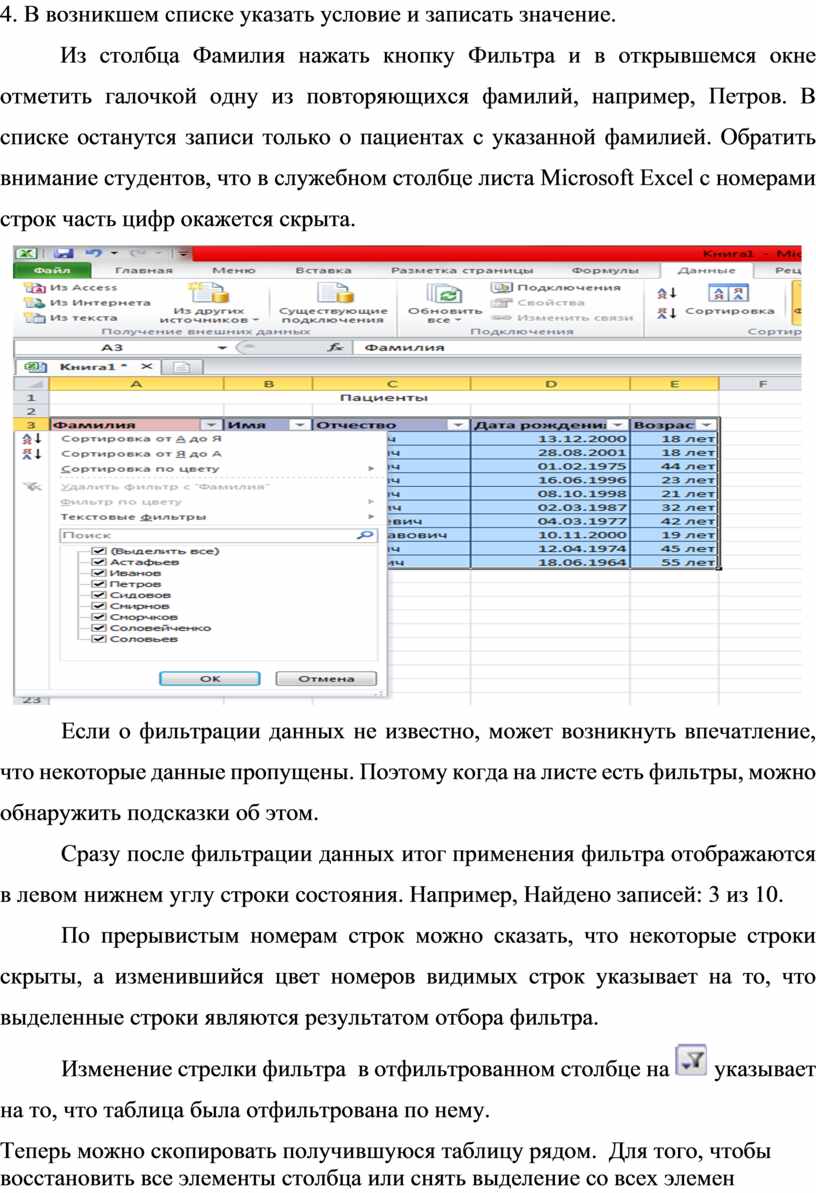The image size is (816, 1193).
Task: Click the select-all corner of the sheet
Action: click(31, 384)
